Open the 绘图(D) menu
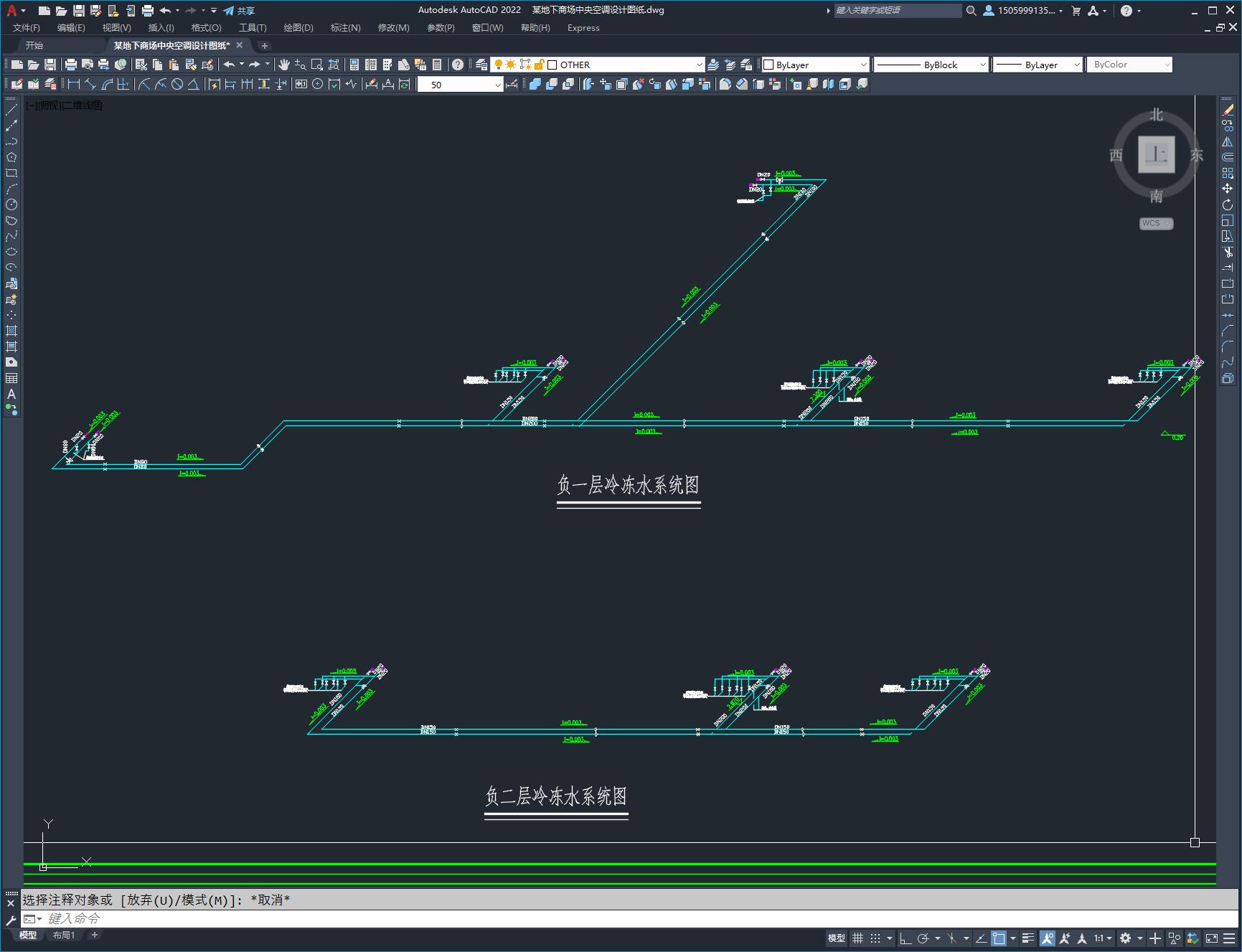 tap(298, 27)
